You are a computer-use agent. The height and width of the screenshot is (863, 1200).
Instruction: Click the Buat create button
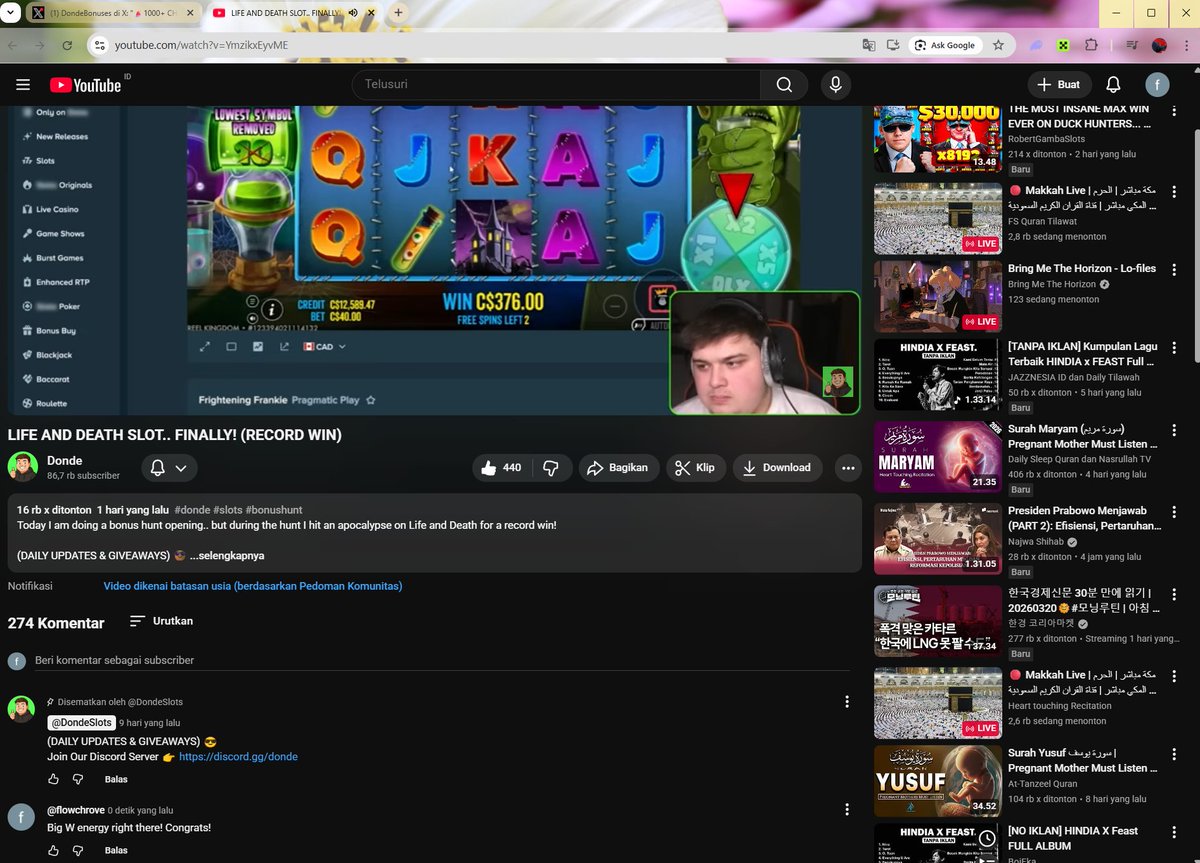point(1059,85)
